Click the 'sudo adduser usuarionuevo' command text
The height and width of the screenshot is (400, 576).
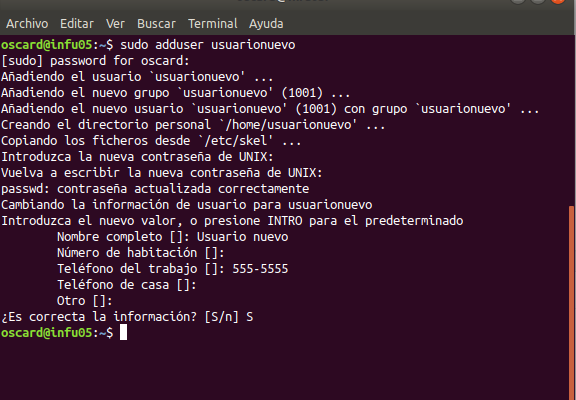point(208,45)
